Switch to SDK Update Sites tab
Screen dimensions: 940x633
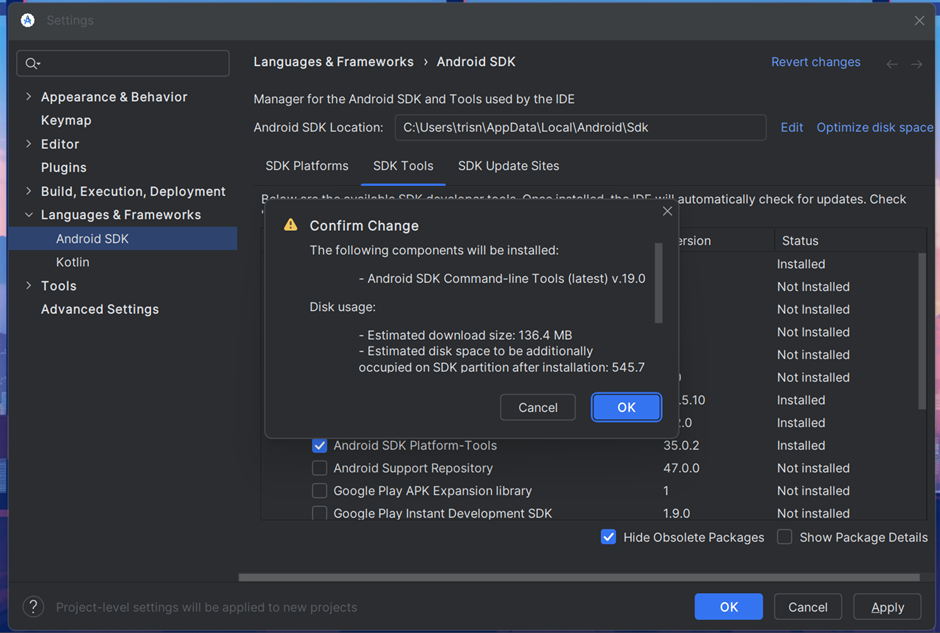[x=508, y=166]
